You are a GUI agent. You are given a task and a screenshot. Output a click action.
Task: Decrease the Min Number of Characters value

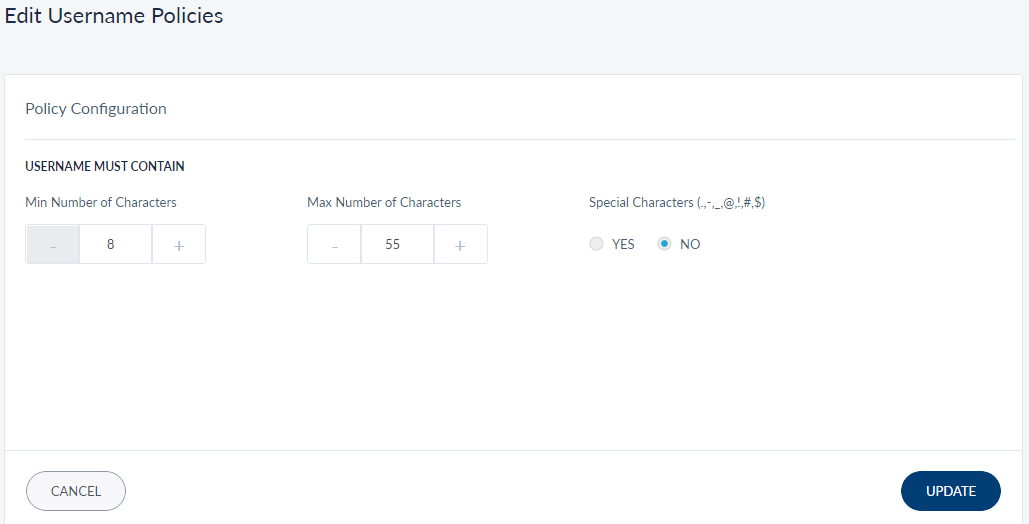pos(52,244)
